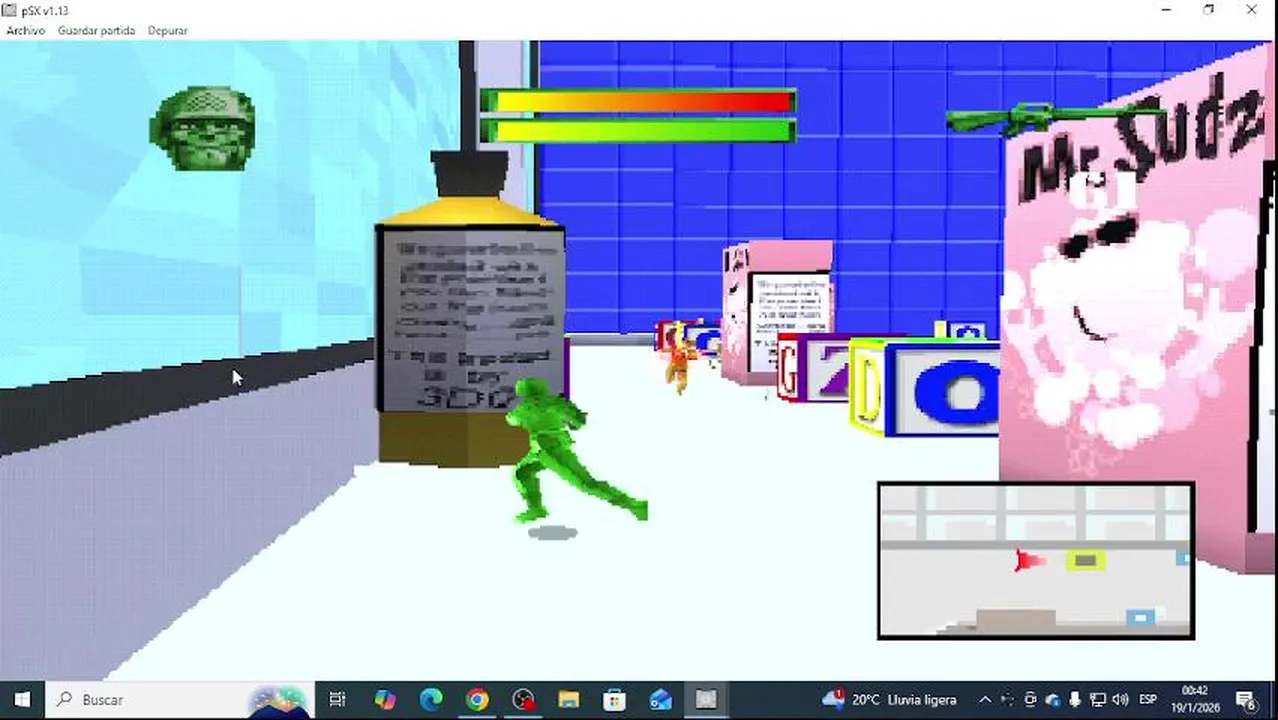The width and height of the screenshot is (1278, 720).
Task: Open the Depurar menu
Action: (x=167, y=31)
